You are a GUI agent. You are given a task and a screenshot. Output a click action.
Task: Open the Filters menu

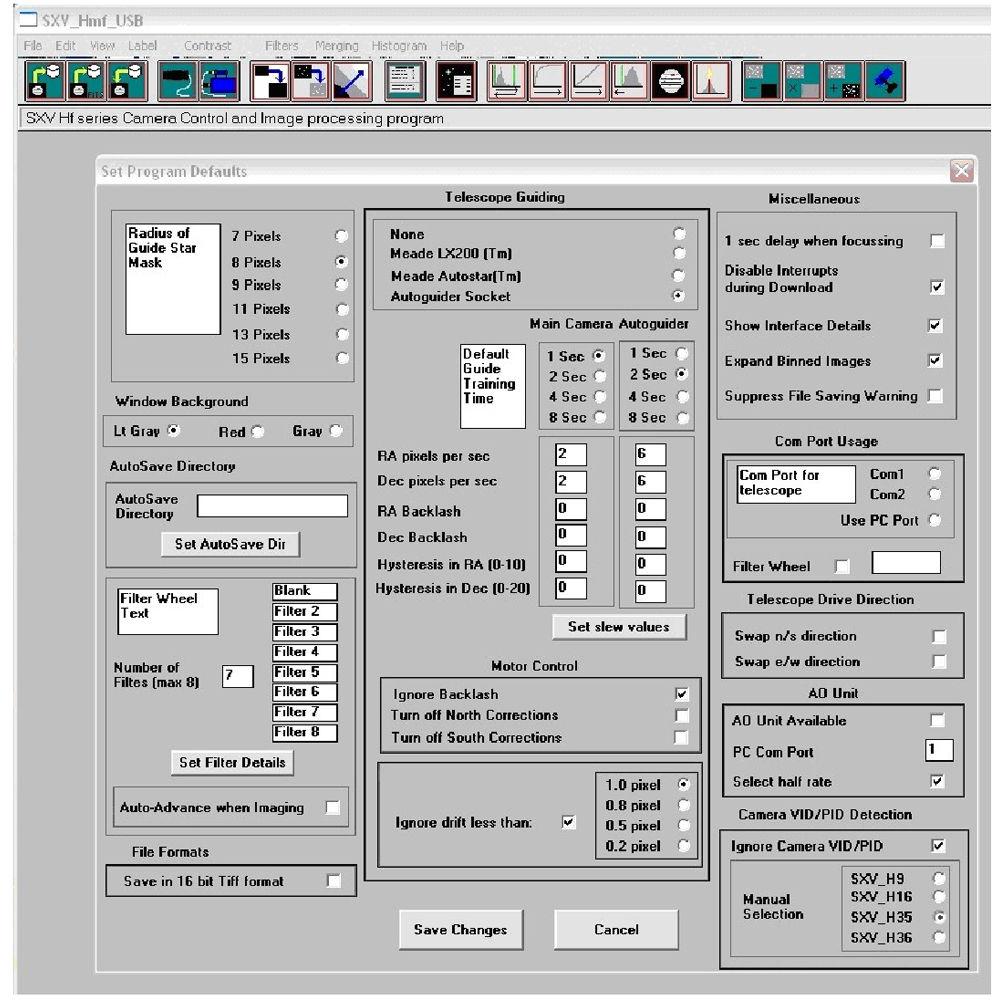pos(282,46)
